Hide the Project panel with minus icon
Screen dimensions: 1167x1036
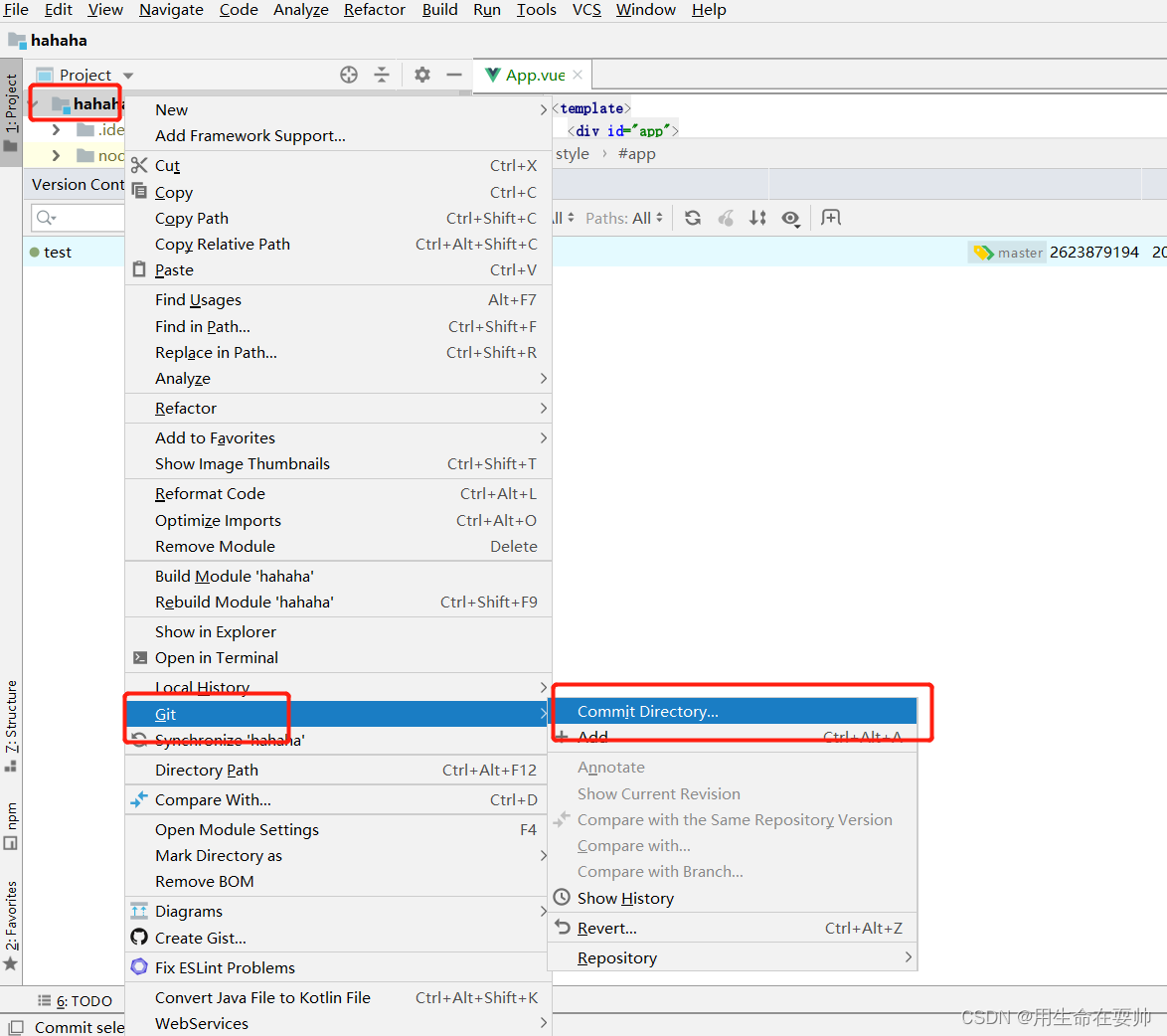pos(454,75)
